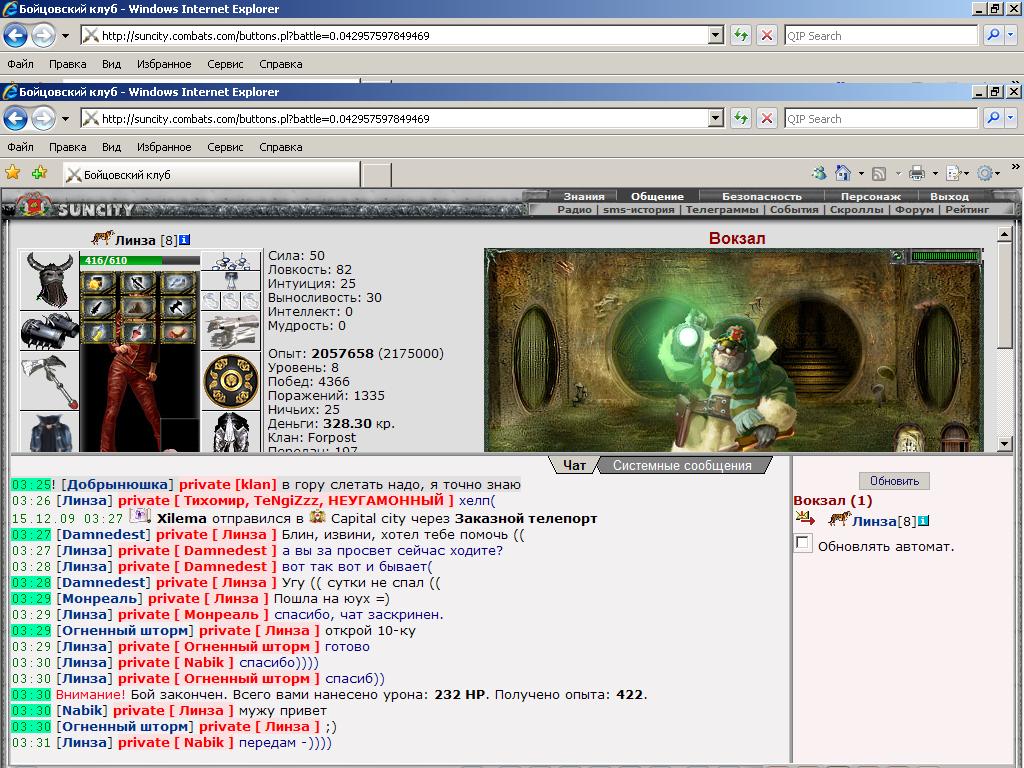Open the info icon beside Линза's name
The width and height of the screenshot is (1024, 768).
tap(185, 240)
